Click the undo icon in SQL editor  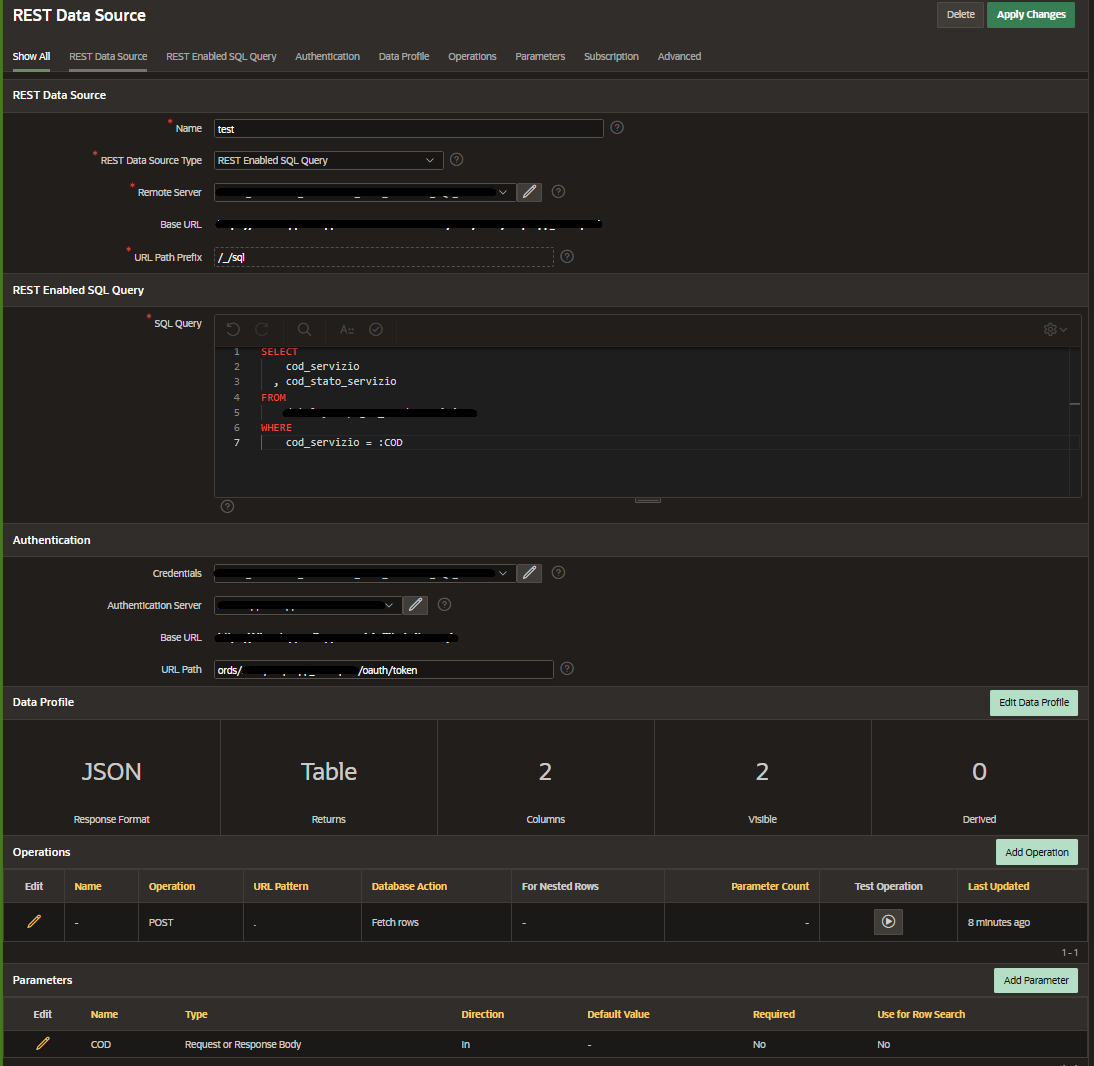click(233, 329)
